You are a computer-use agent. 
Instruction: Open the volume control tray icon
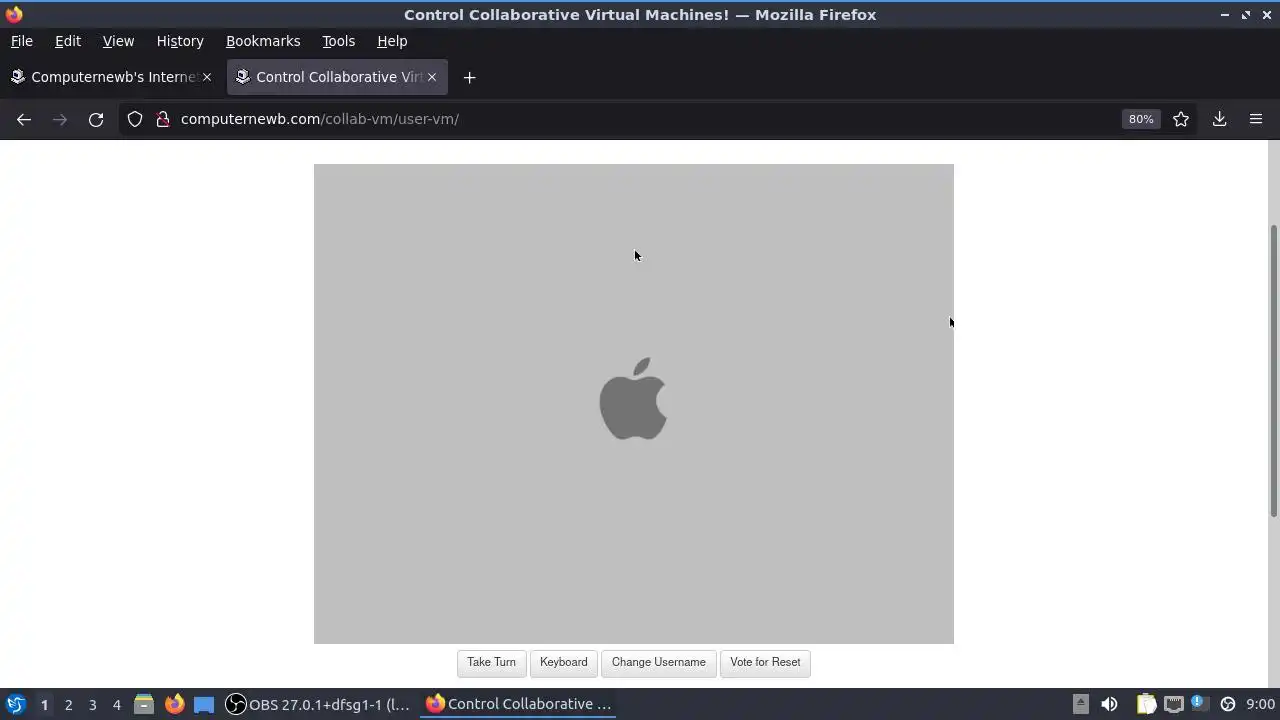coord(1109,704)
